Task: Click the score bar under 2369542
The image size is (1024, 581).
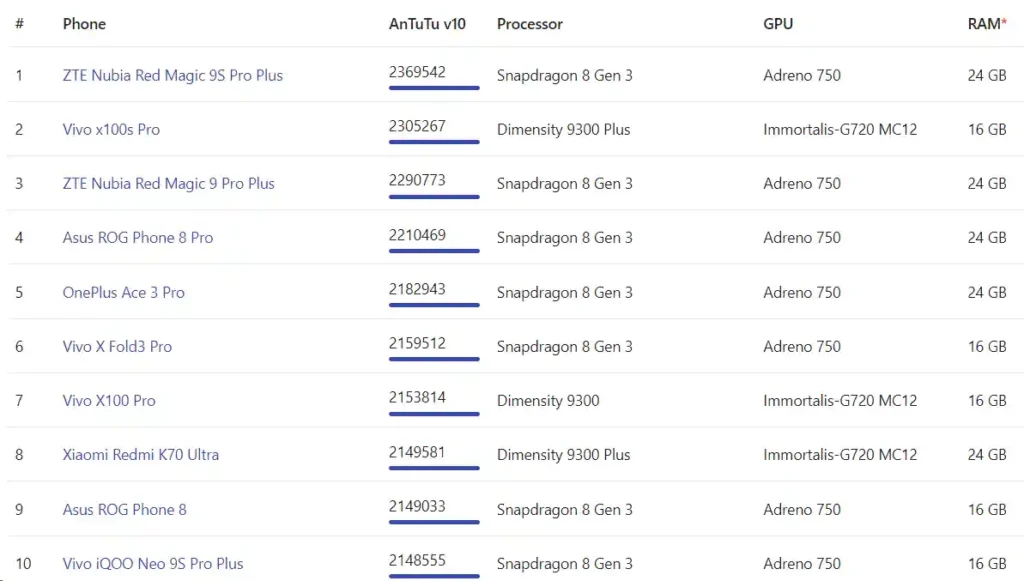Action: click(x=434, y=88)
